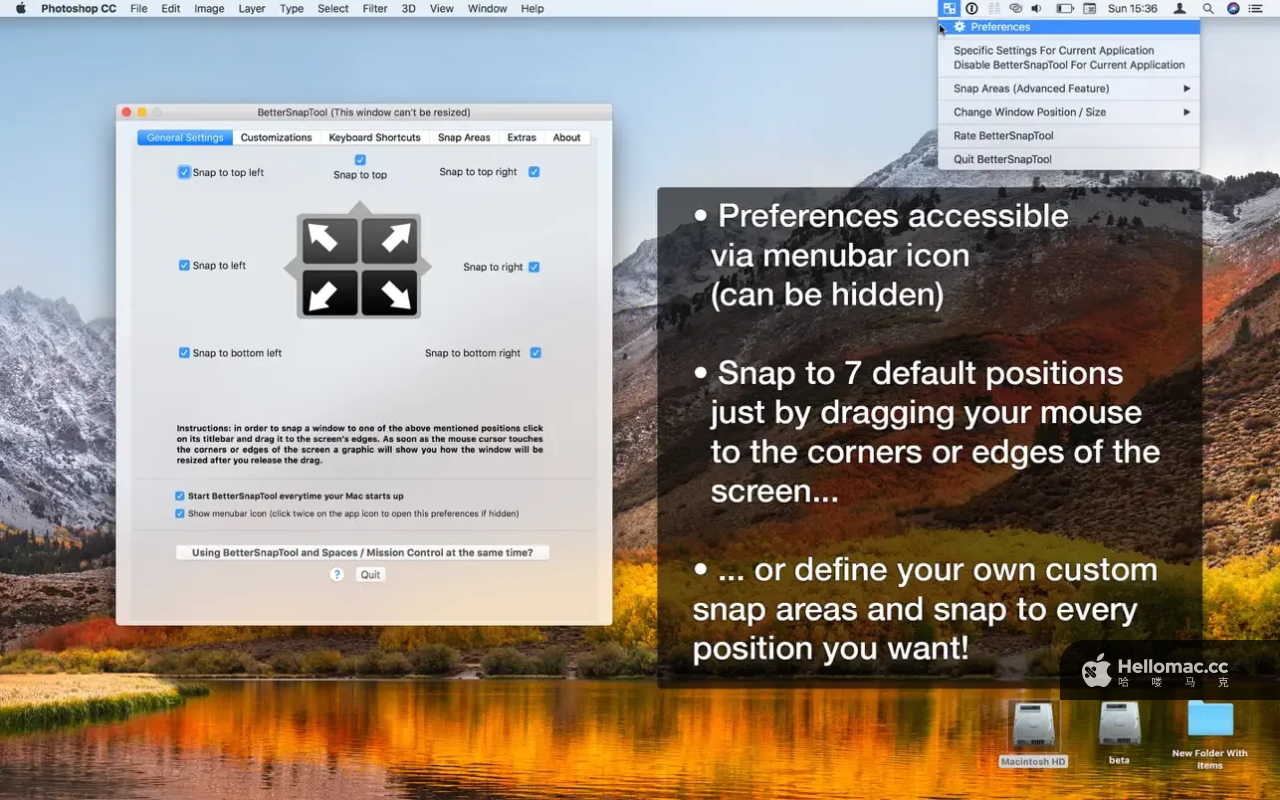
Task: Open the Apple menu
Action: click(x=20, y=8)
